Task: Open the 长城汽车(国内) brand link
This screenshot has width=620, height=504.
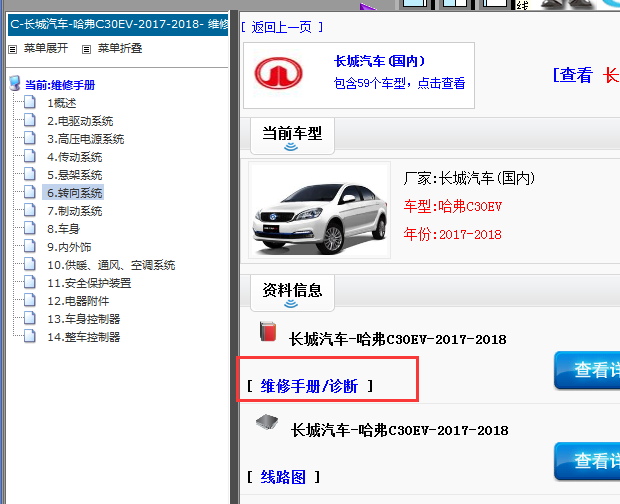Action: click(379, 61)
